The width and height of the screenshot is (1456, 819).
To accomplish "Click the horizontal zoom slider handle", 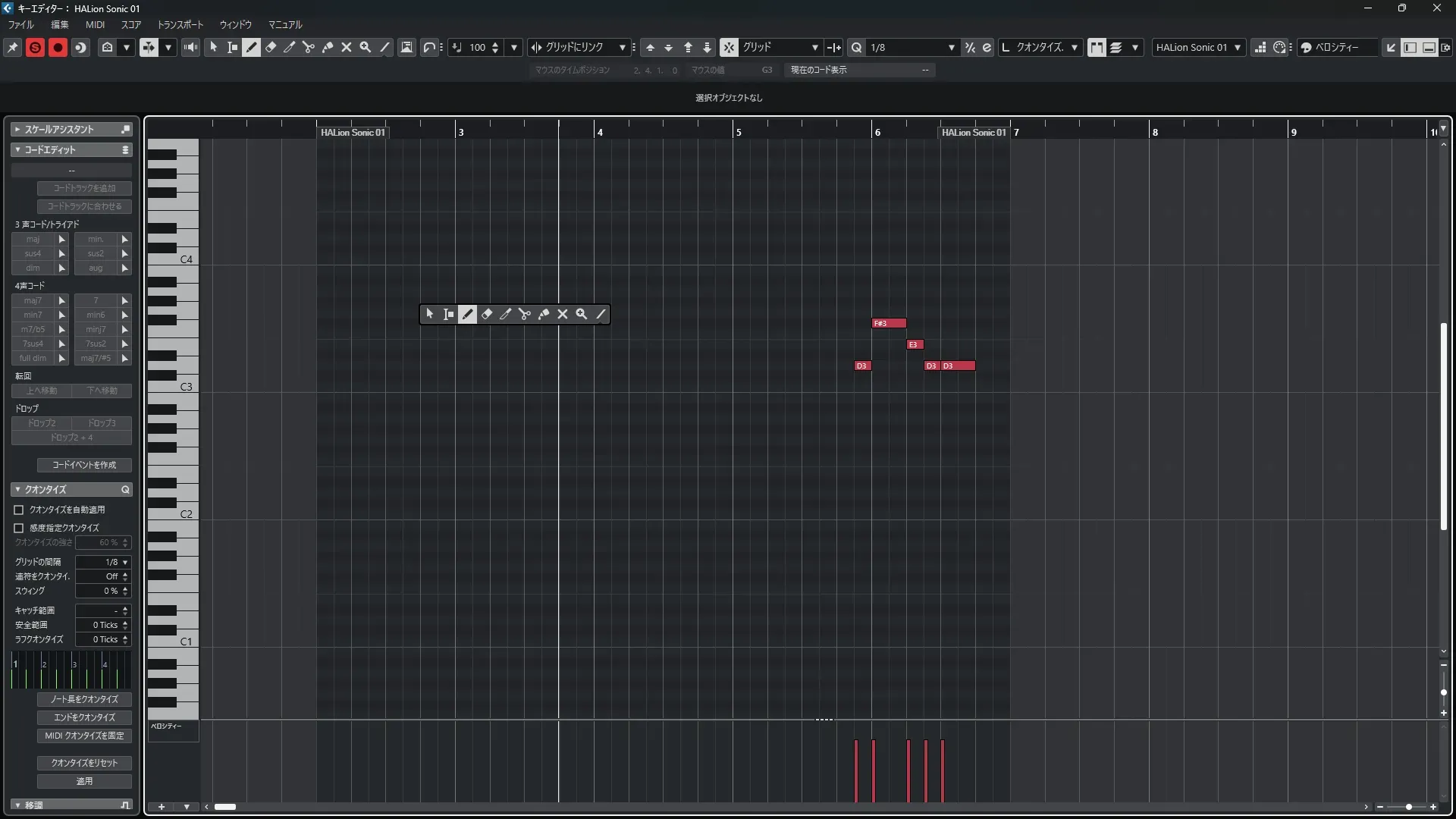I will click(x=1409, y=807).
